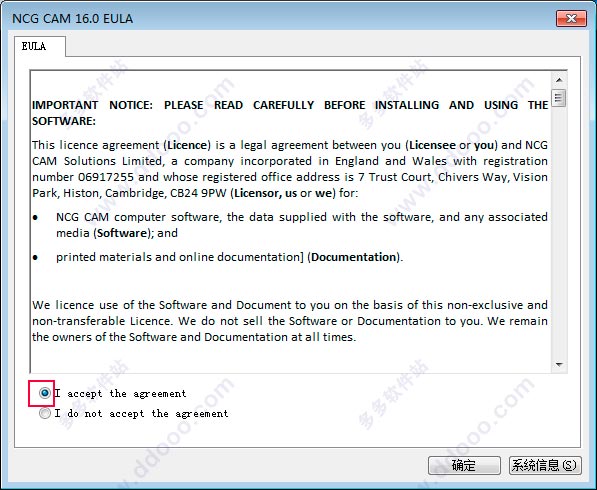The image size is (597, 490).
Task: Confirm with the 确定 button
Action: 464,465
